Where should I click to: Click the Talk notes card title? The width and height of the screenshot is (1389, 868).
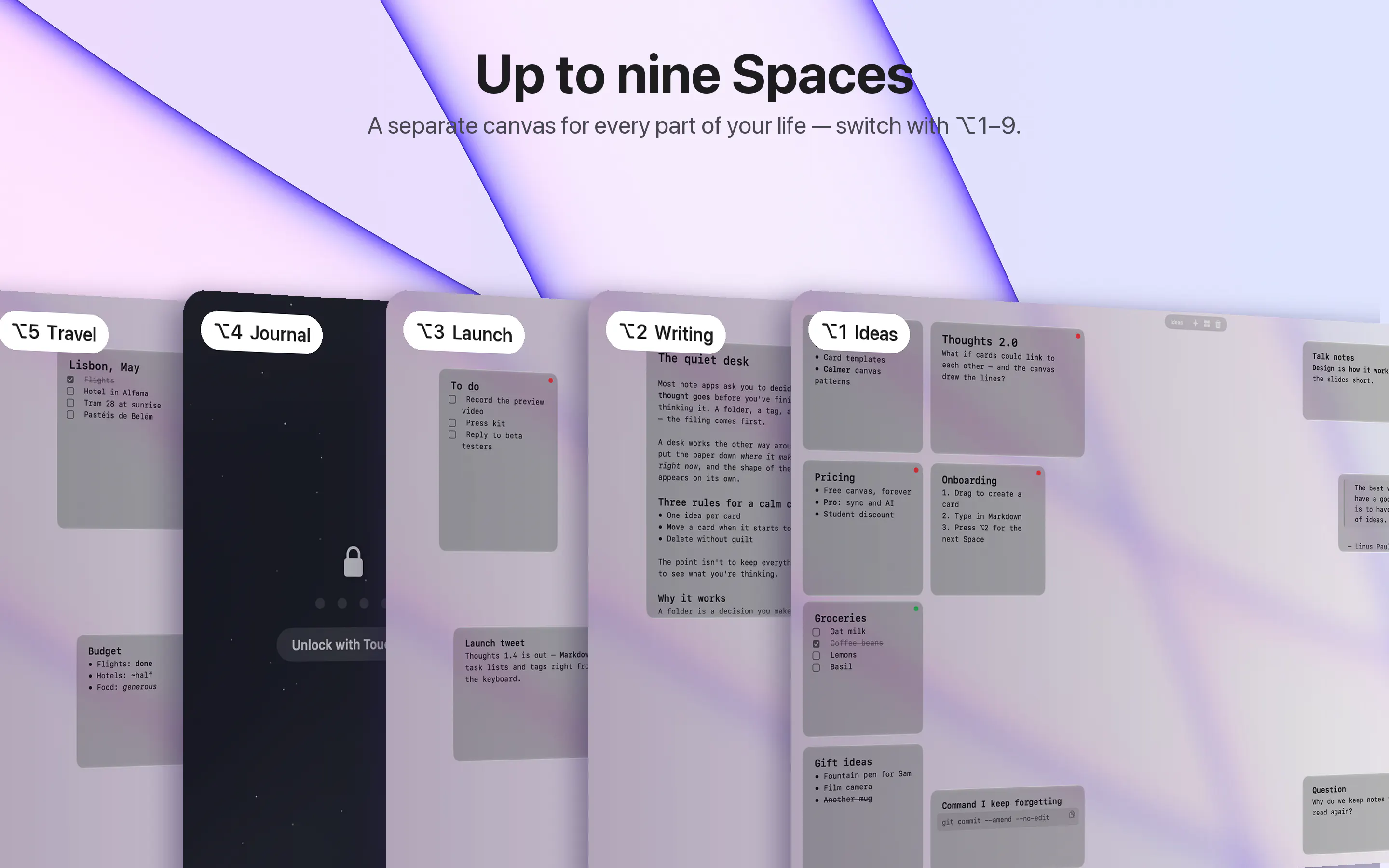click(1333, 356)
